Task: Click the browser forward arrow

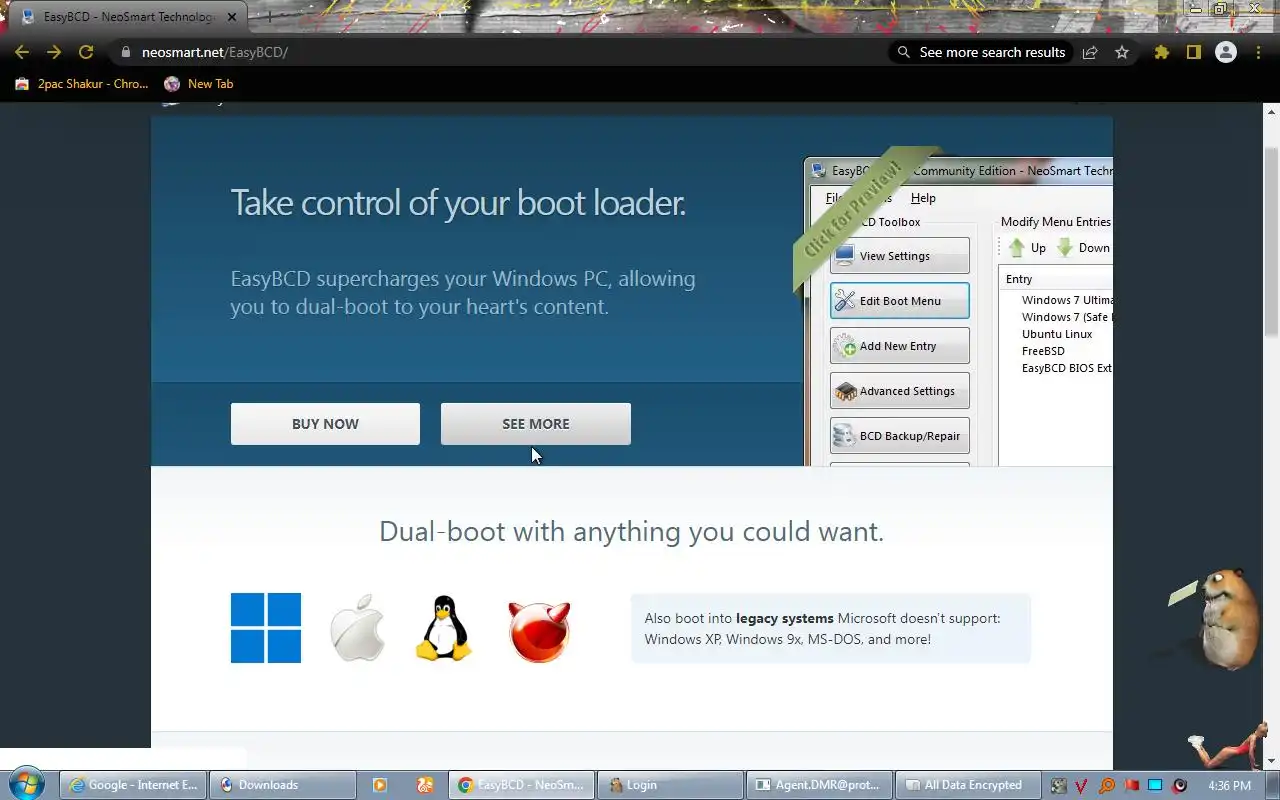Action: tap(54, 52)
